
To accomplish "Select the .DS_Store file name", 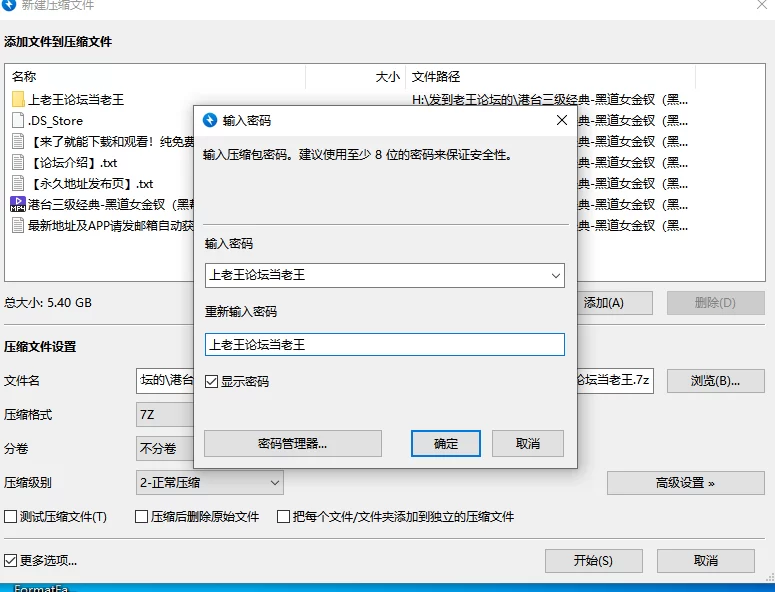I will pos(55,121).
